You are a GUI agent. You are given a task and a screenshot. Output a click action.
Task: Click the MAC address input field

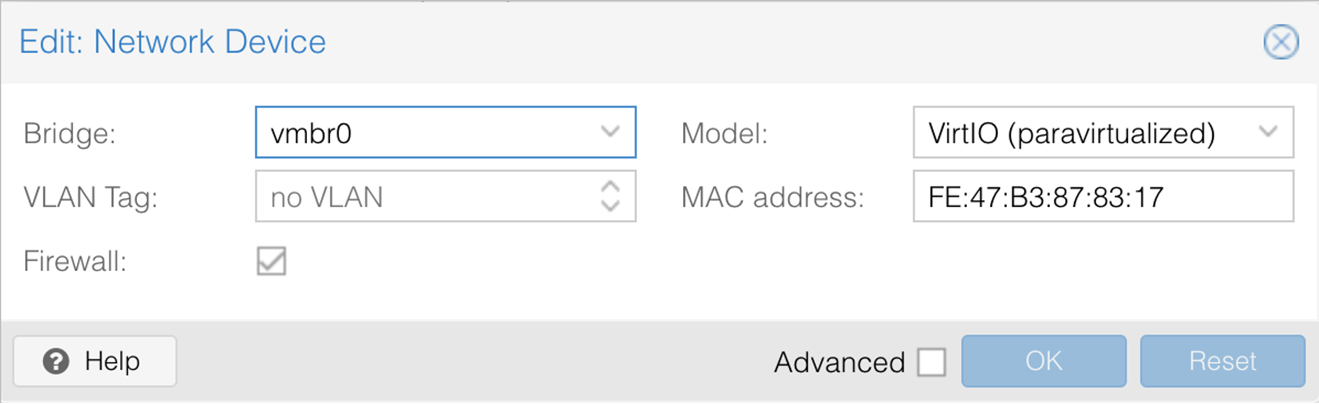coord(1103,197)
